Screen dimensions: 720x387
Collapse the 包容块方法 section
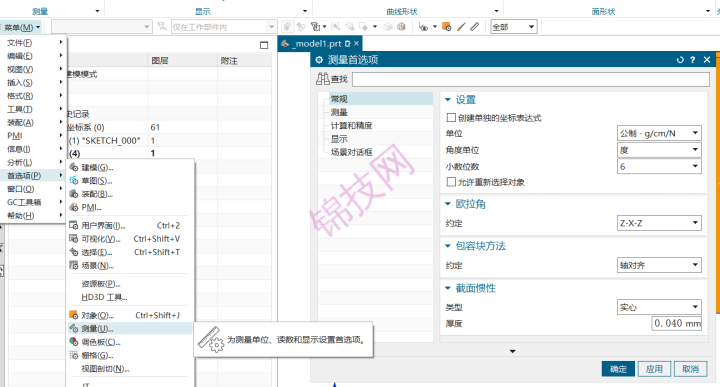point(448,246)
